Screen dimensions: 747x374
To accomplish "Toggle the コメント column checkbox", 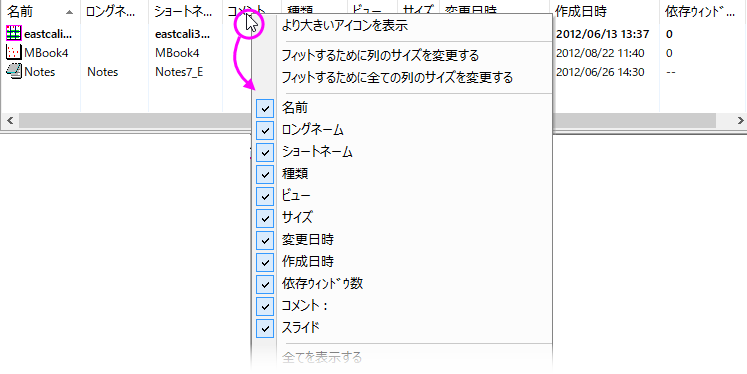I will click(265, 306).
